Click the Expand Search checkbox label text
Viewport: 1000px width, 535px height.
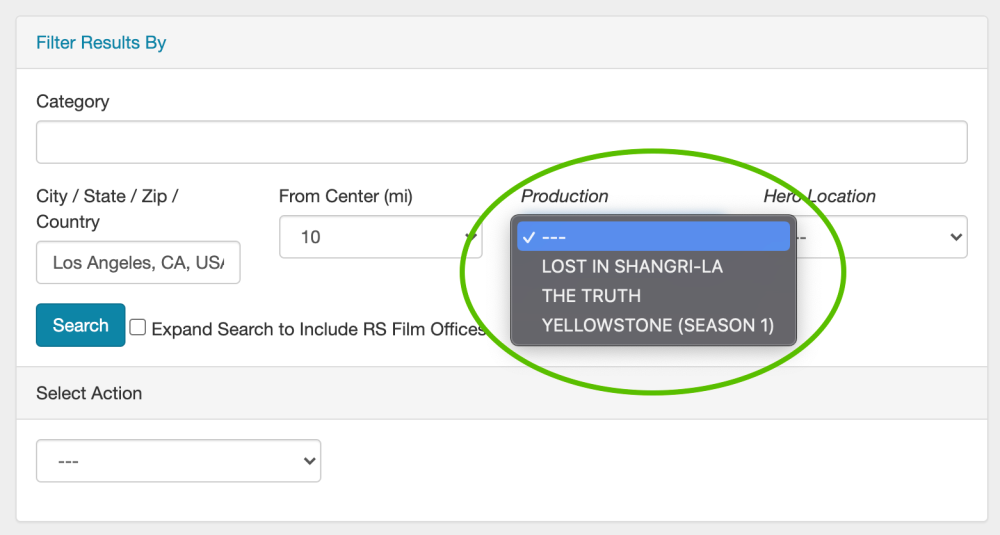318,329
